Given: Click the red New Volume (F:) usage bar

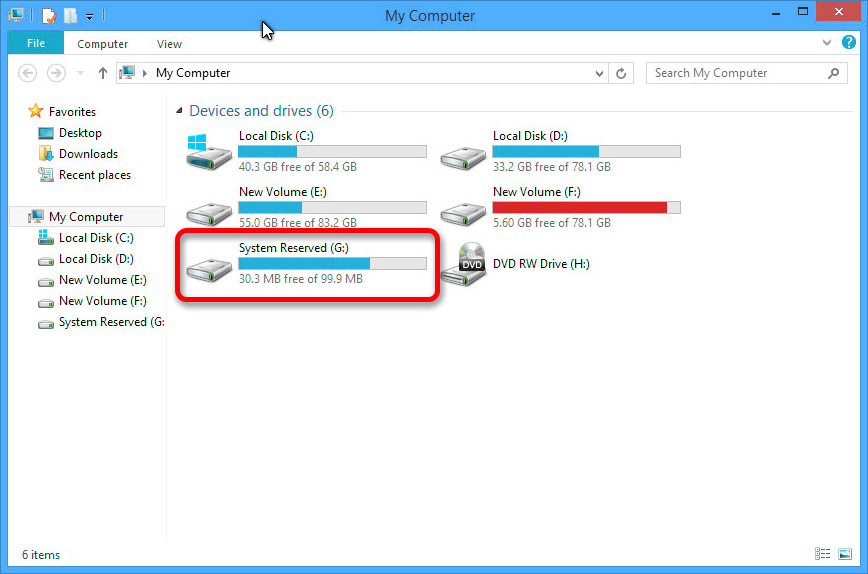Looking at the screenshot, I should point(586,208).
